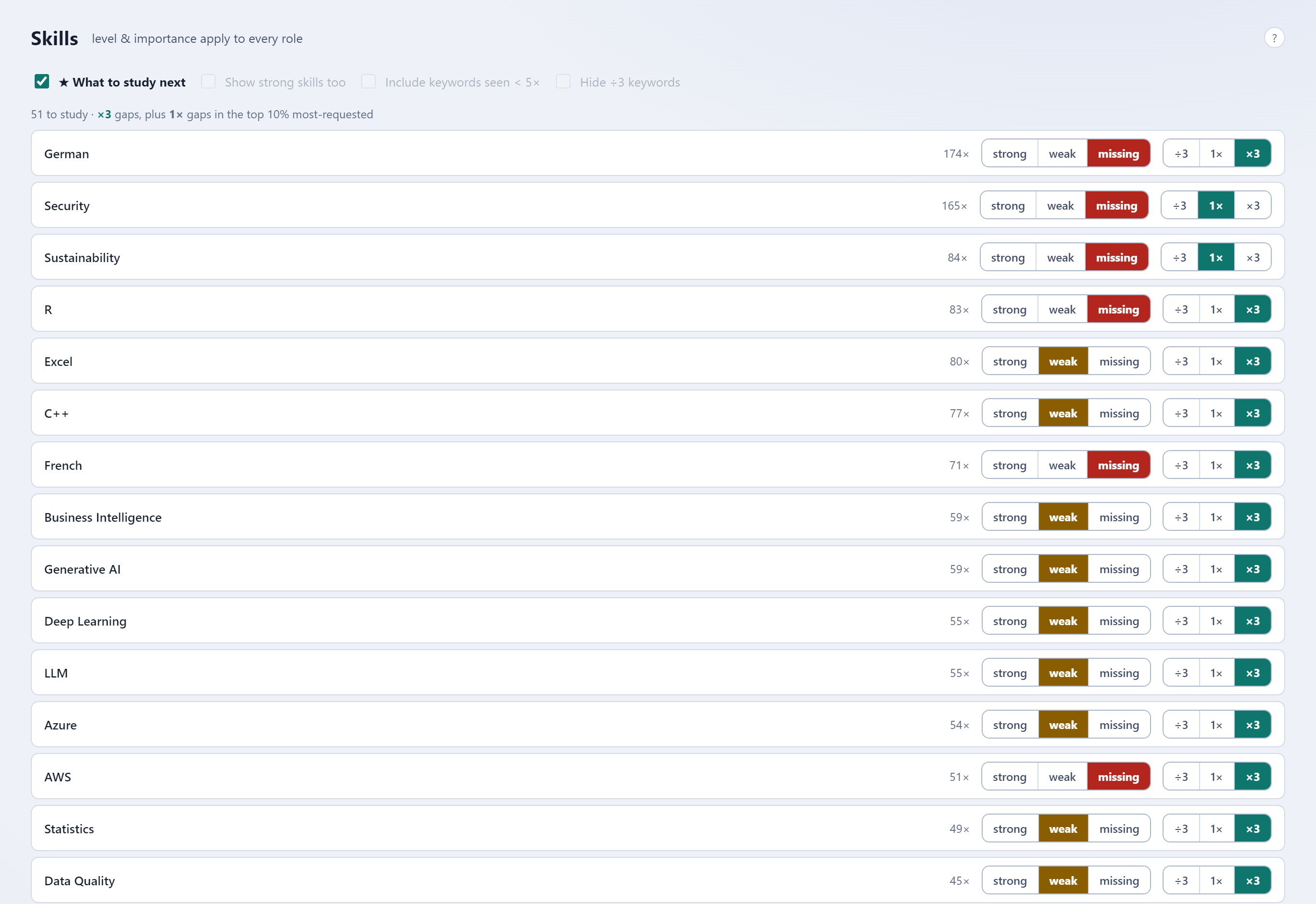Mark Business Intelligence as strong

coord(1010,517)
